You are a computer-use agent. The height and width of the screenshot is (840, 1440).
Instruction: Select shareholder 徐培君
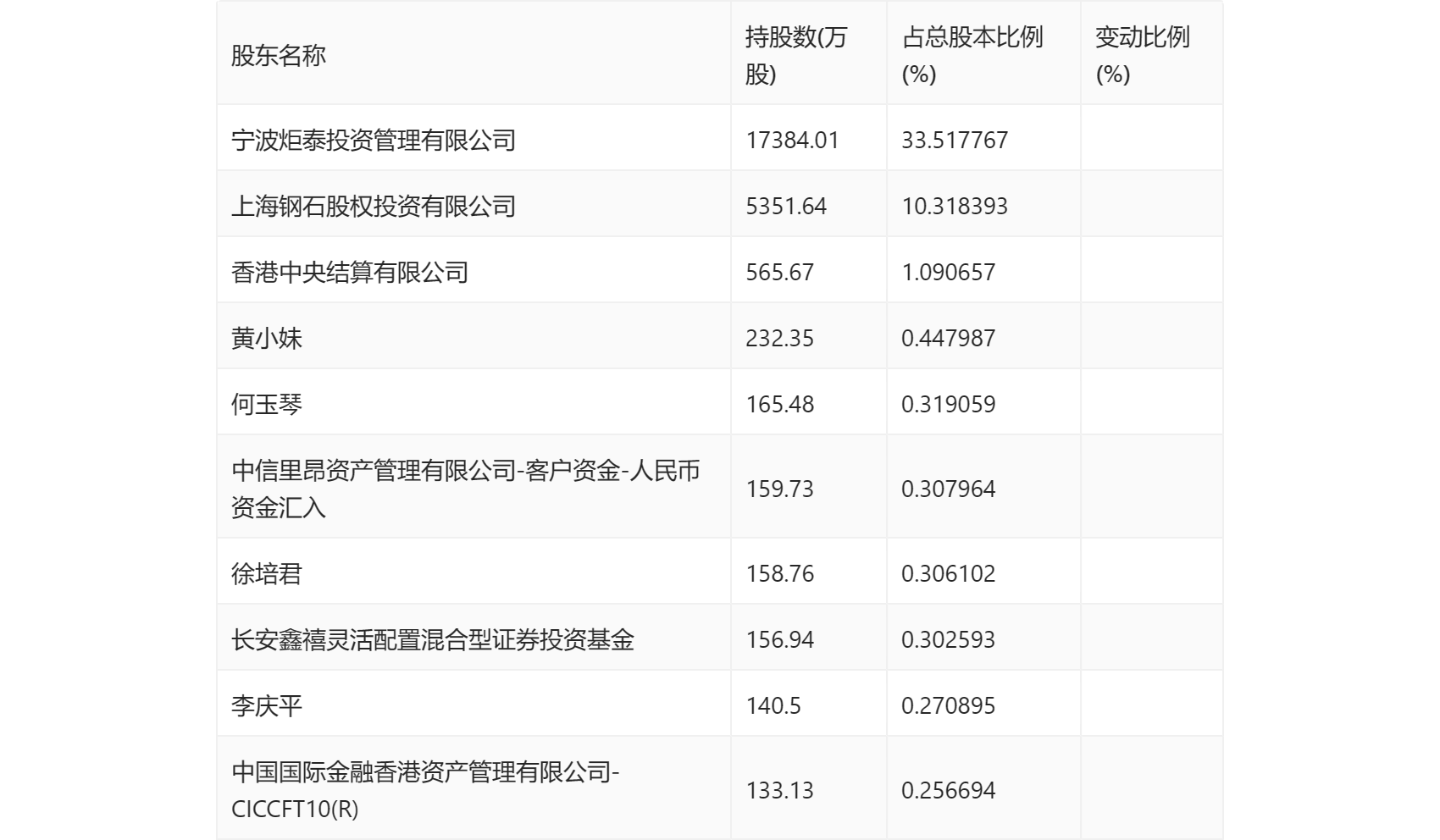[x=267, y=573]
